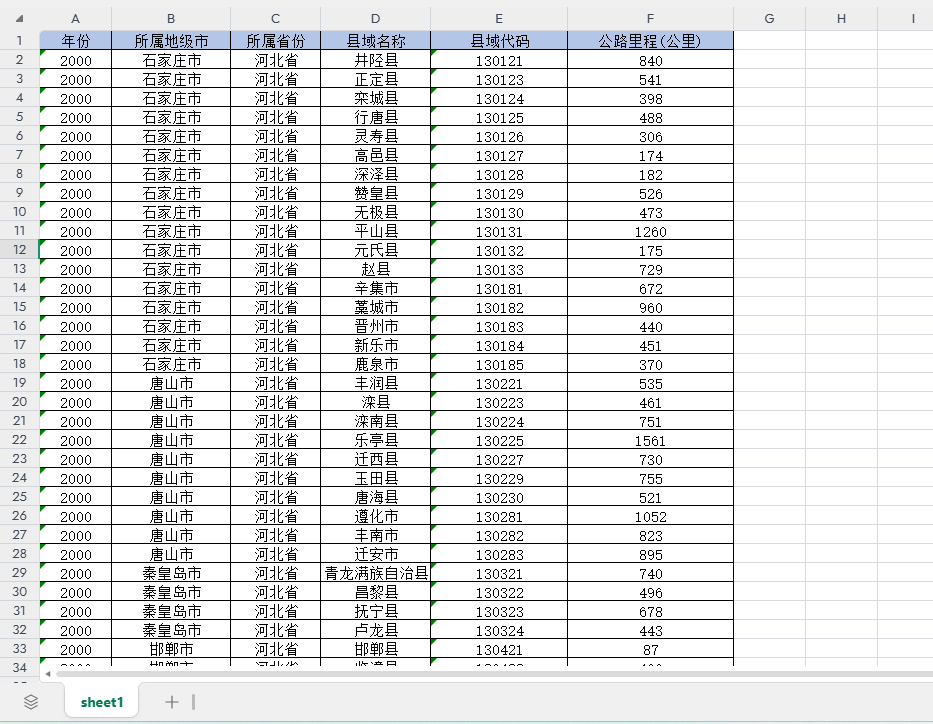Image resolution: width=933 pixels, height=724 pixels.
Task: Select road mileage cell 87
Action: pos(650,649)
